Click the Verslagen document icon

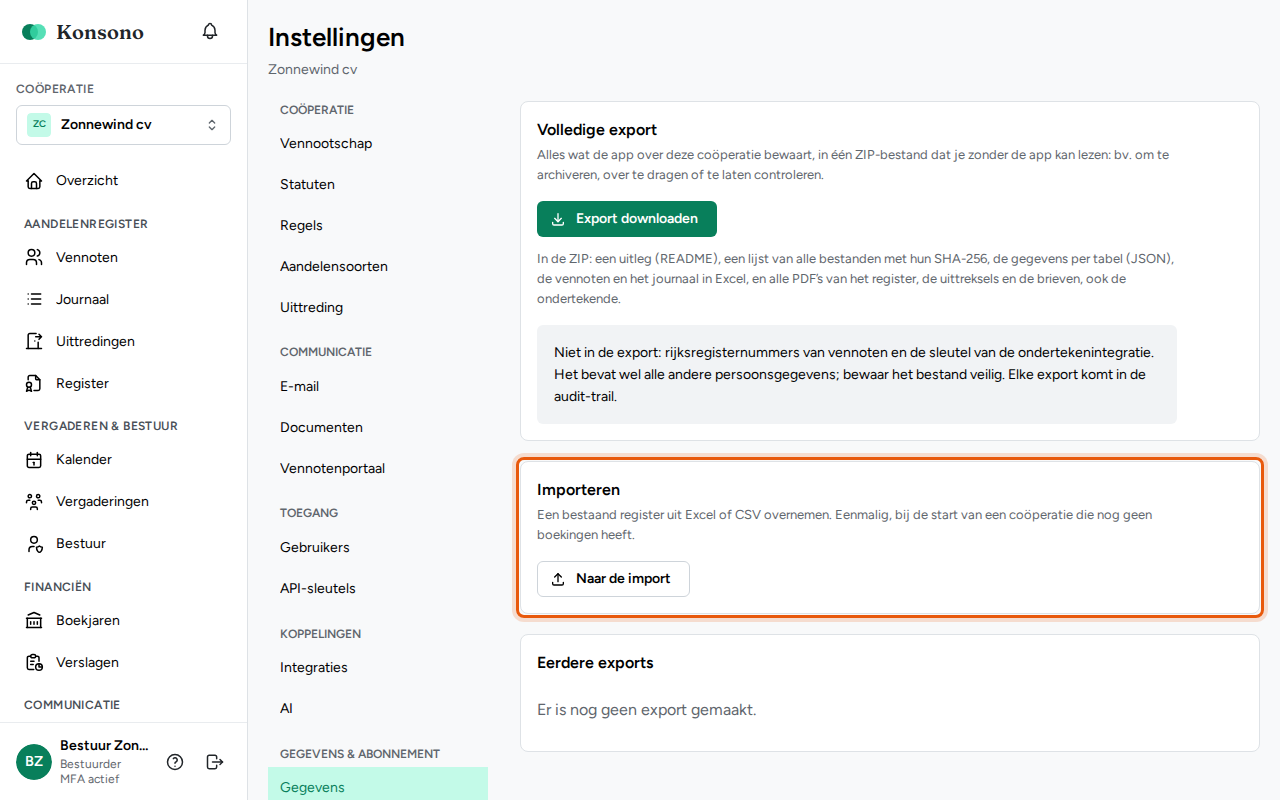[35, 663]
